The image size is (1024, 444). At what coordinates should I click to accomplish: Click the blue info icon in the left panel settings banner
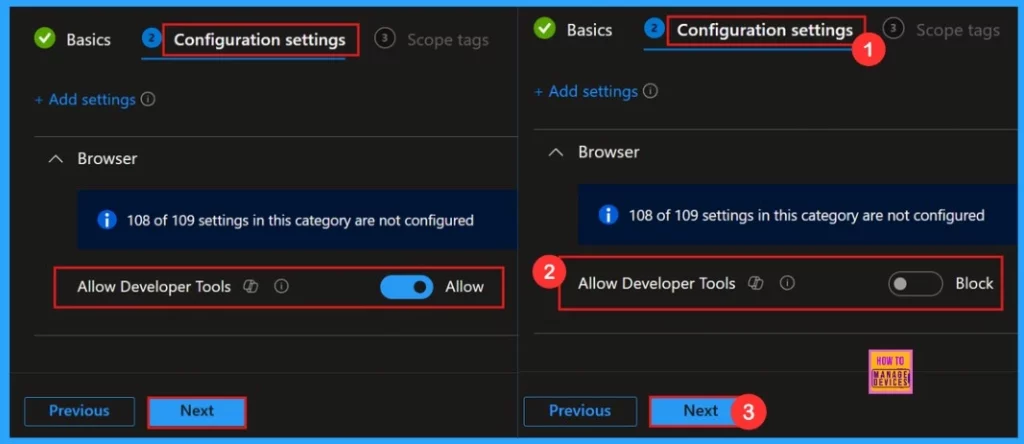[x=107, y=220]
